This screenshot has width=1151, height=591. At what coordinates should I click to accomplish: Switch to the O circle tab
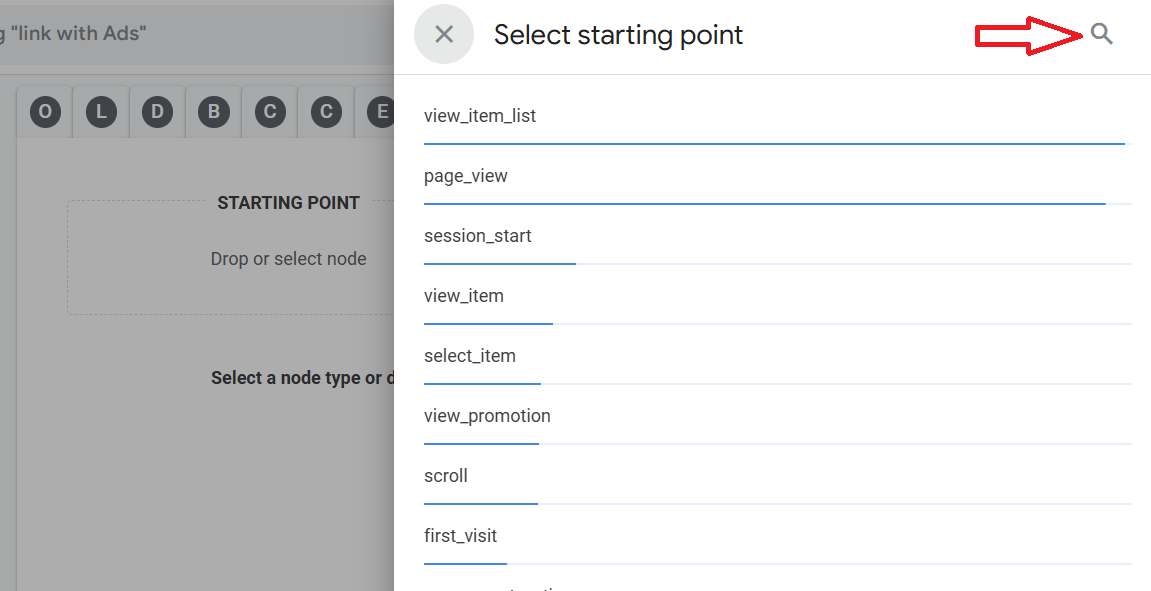coord(45,112)
